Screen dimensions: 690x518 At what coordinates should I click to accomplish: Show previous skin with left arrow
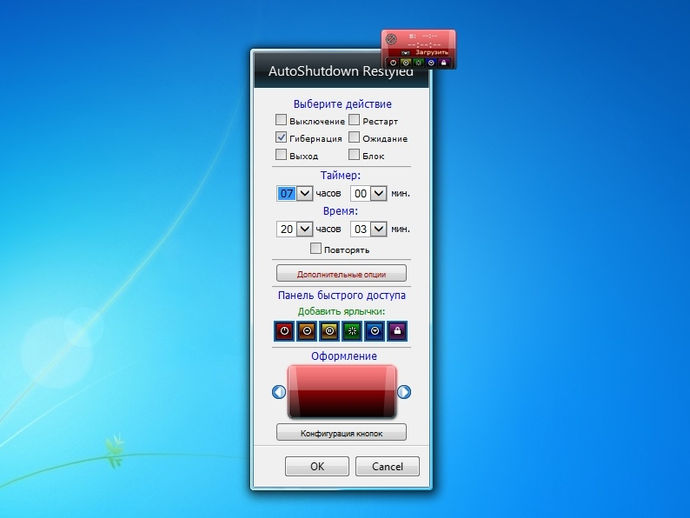pyautogui.click(x=279, y=391)
